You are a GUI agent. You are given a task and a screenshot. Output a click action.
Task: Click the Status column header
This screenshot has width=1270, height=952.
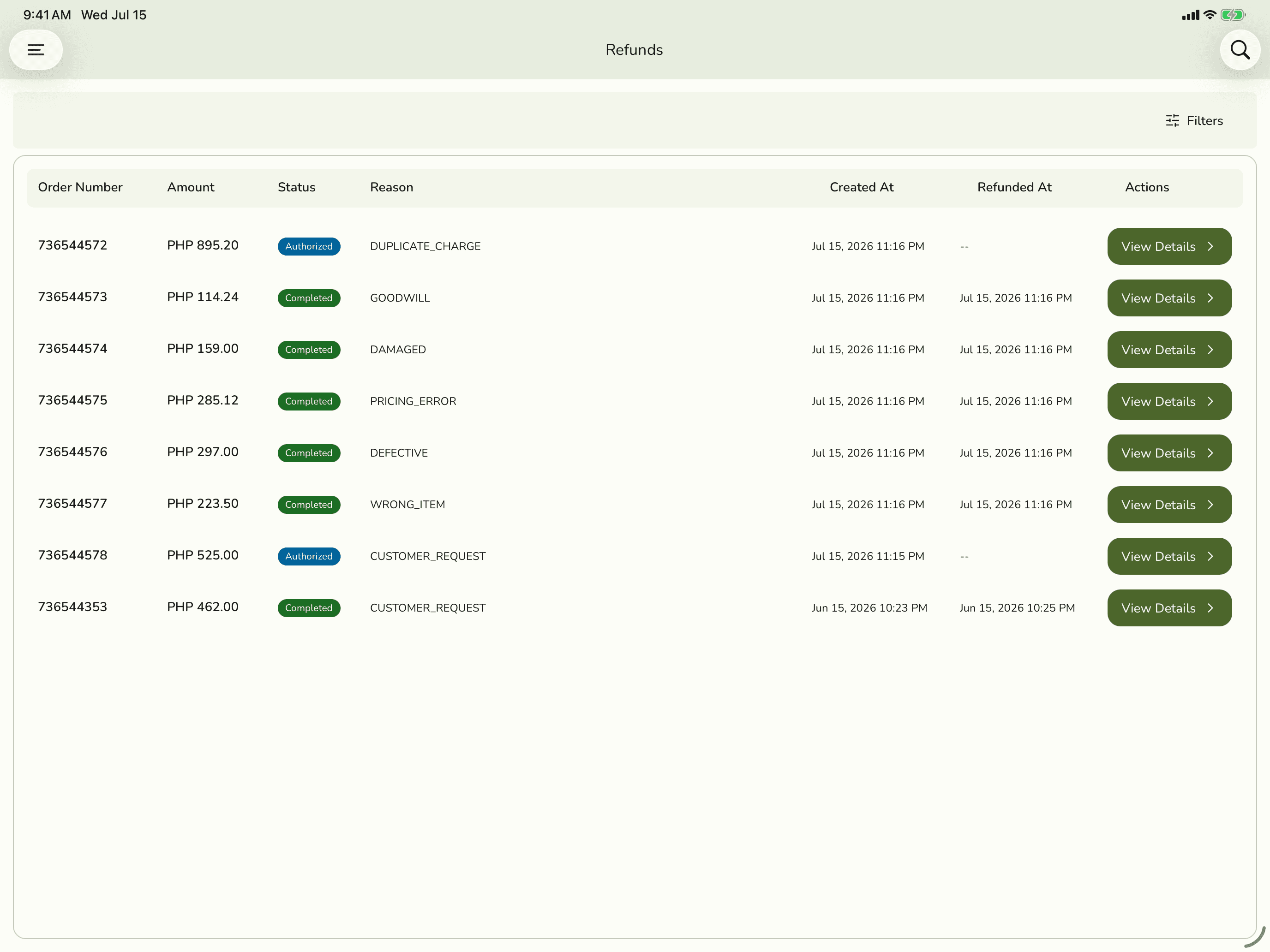[296, 187]
